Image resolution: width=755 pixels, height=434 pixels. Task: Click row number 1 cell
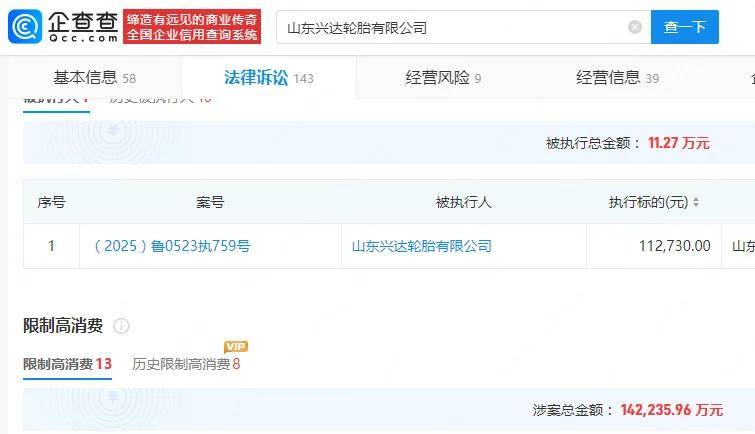pos(52,246)
